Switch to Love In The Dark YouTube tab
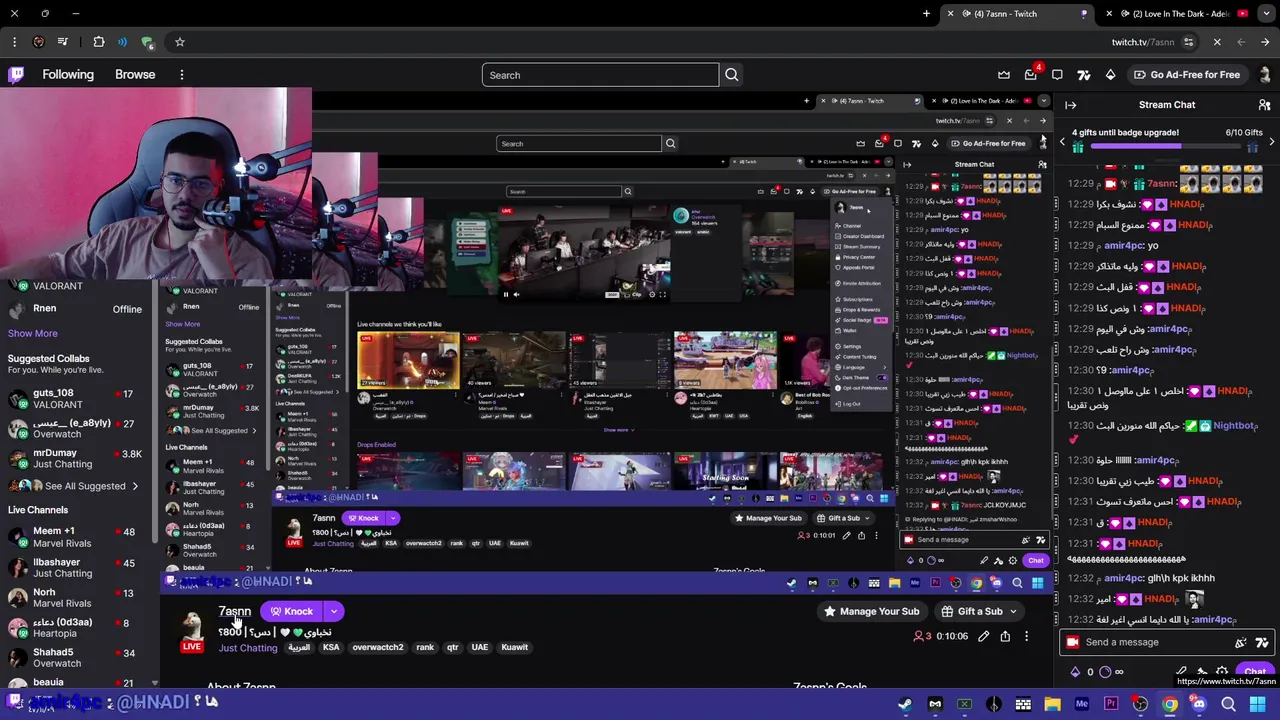 pos(1178,14)
